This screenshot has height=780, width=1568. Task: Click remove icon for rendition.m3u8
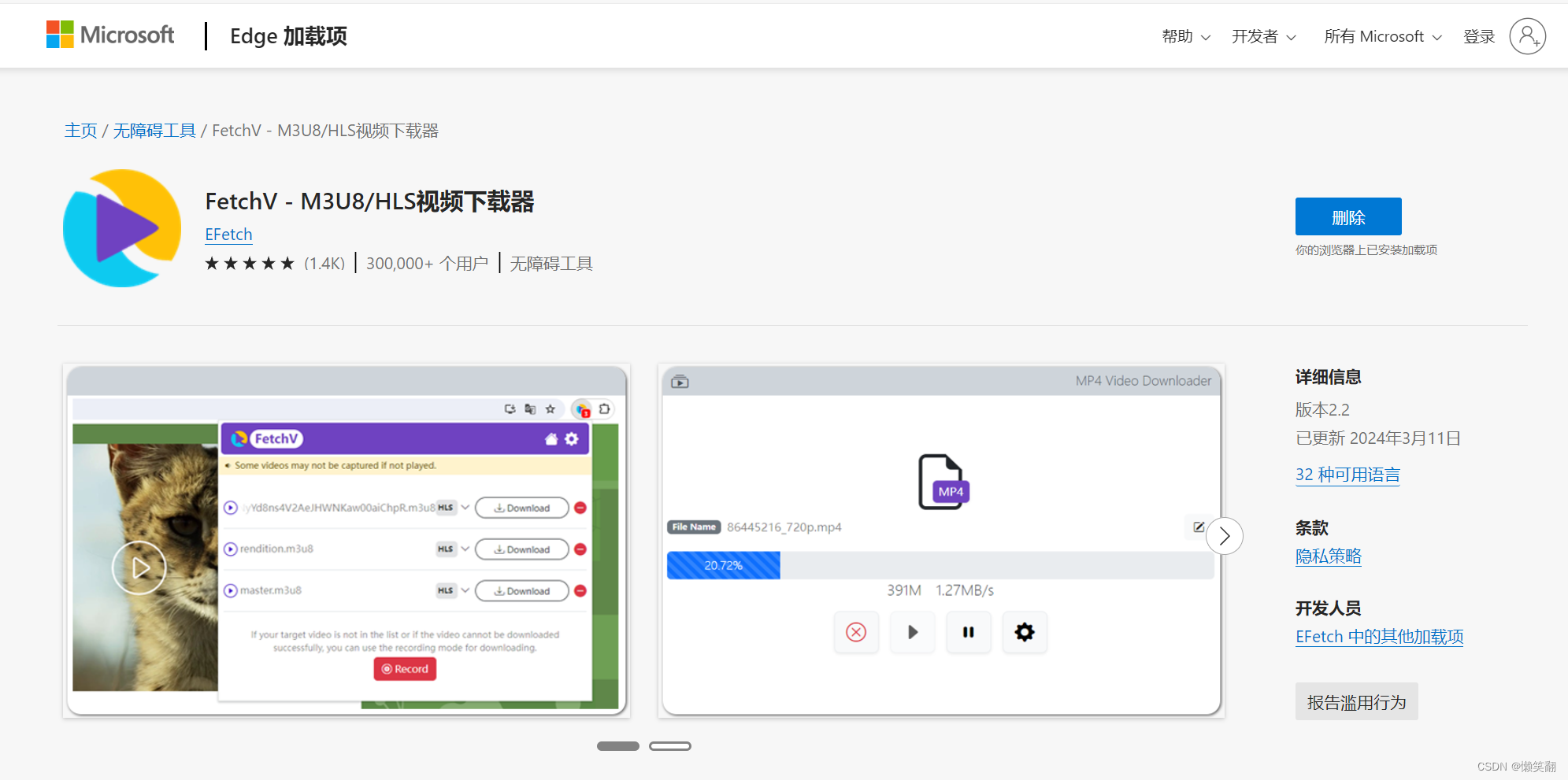tap(580, 549)
